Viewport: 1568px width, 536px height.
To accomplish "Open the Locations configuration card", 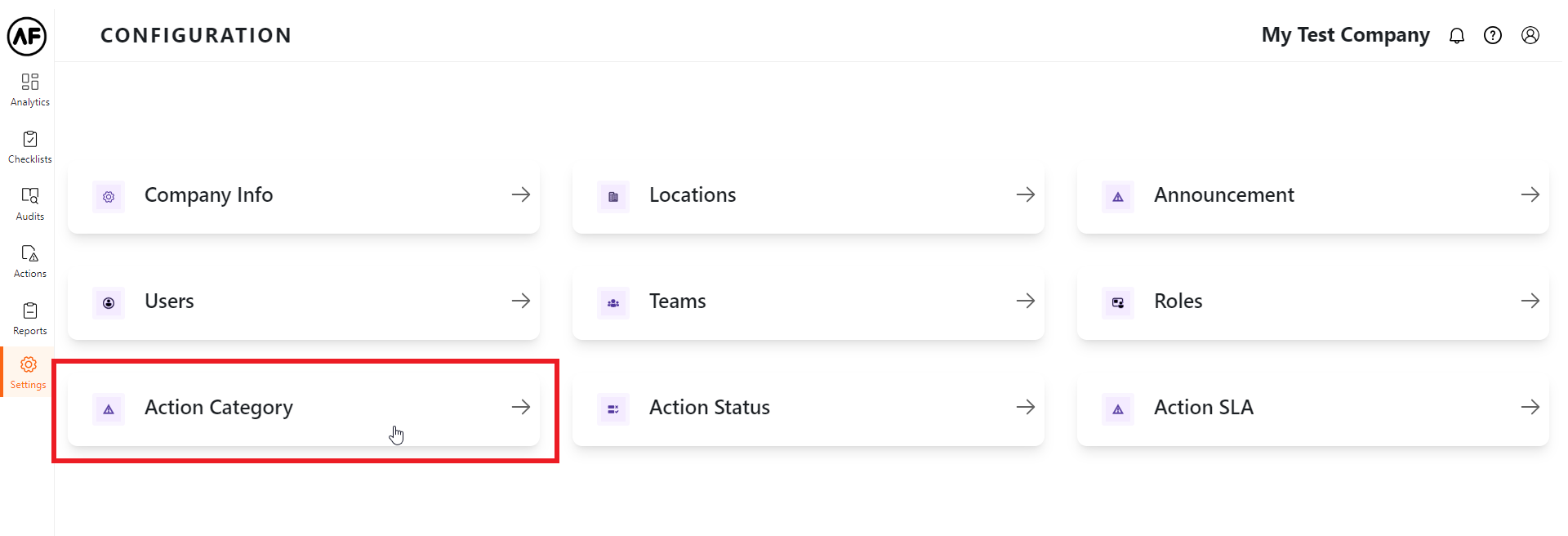I will click(x=808, y=195).
